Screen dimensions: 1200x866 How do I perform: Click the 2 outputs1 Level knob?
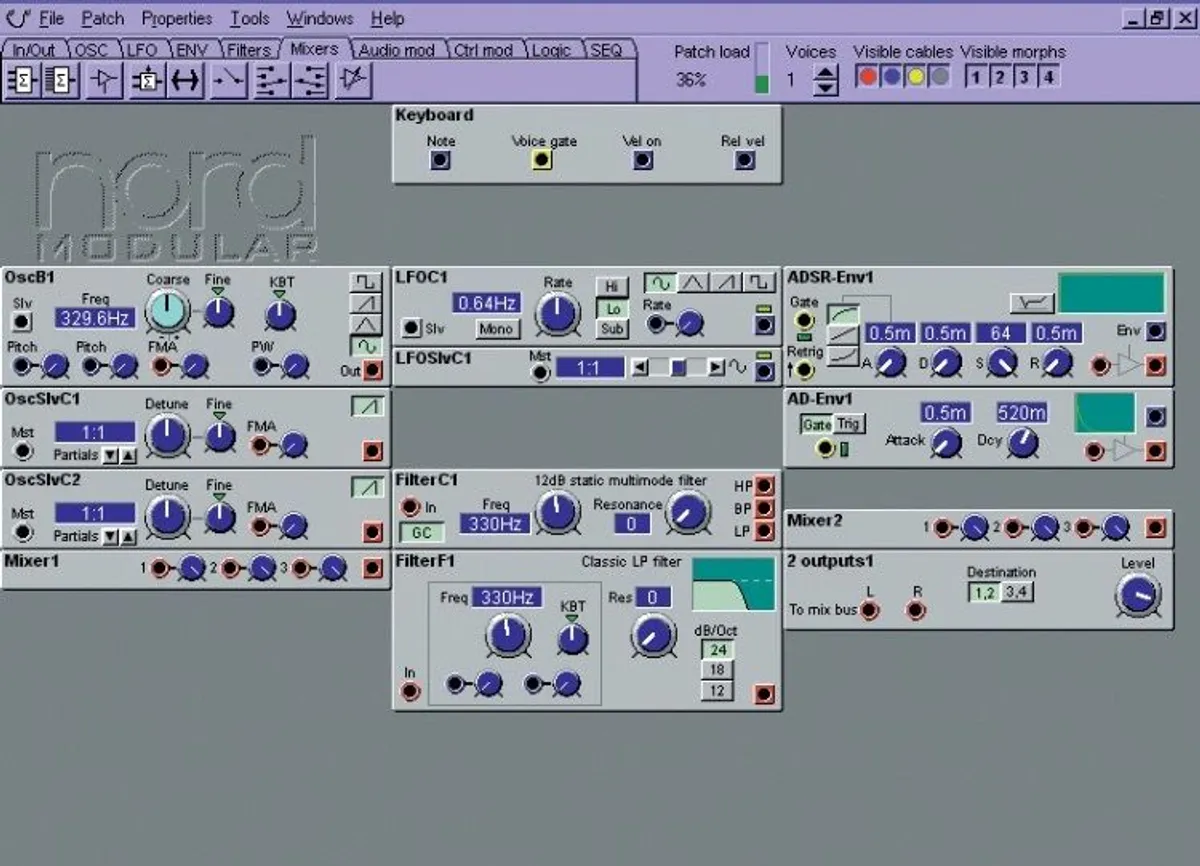(1138, 594)
